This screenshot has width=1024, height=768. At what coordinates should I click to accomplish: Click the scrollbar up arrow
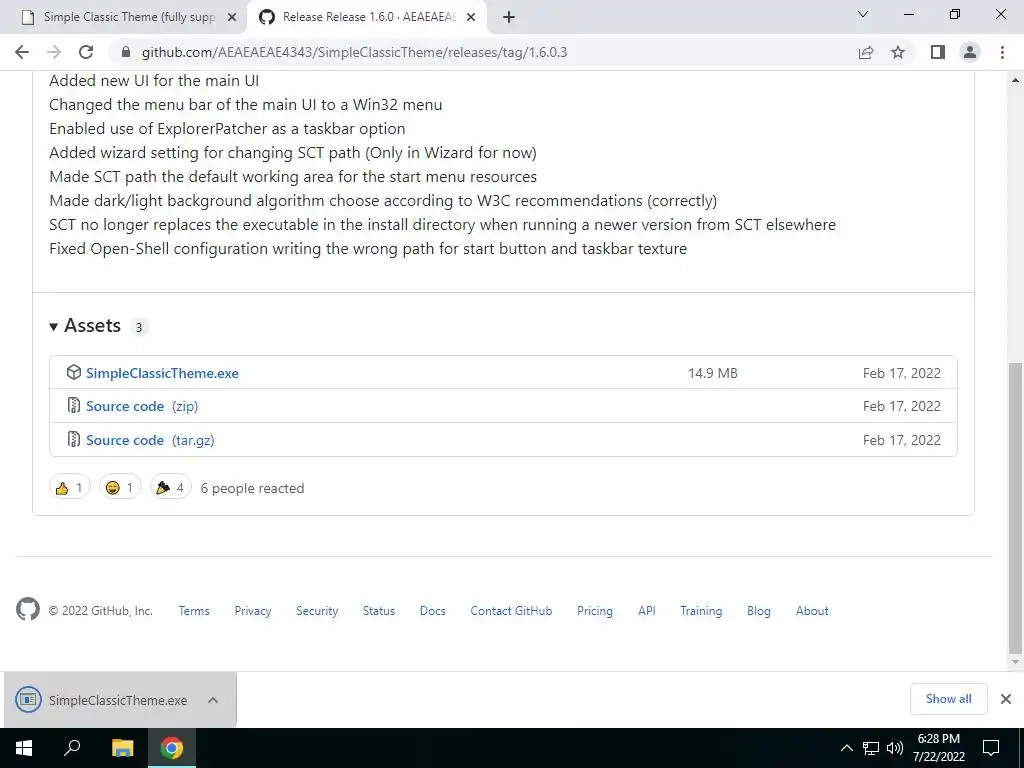[x=1015, y=80]
